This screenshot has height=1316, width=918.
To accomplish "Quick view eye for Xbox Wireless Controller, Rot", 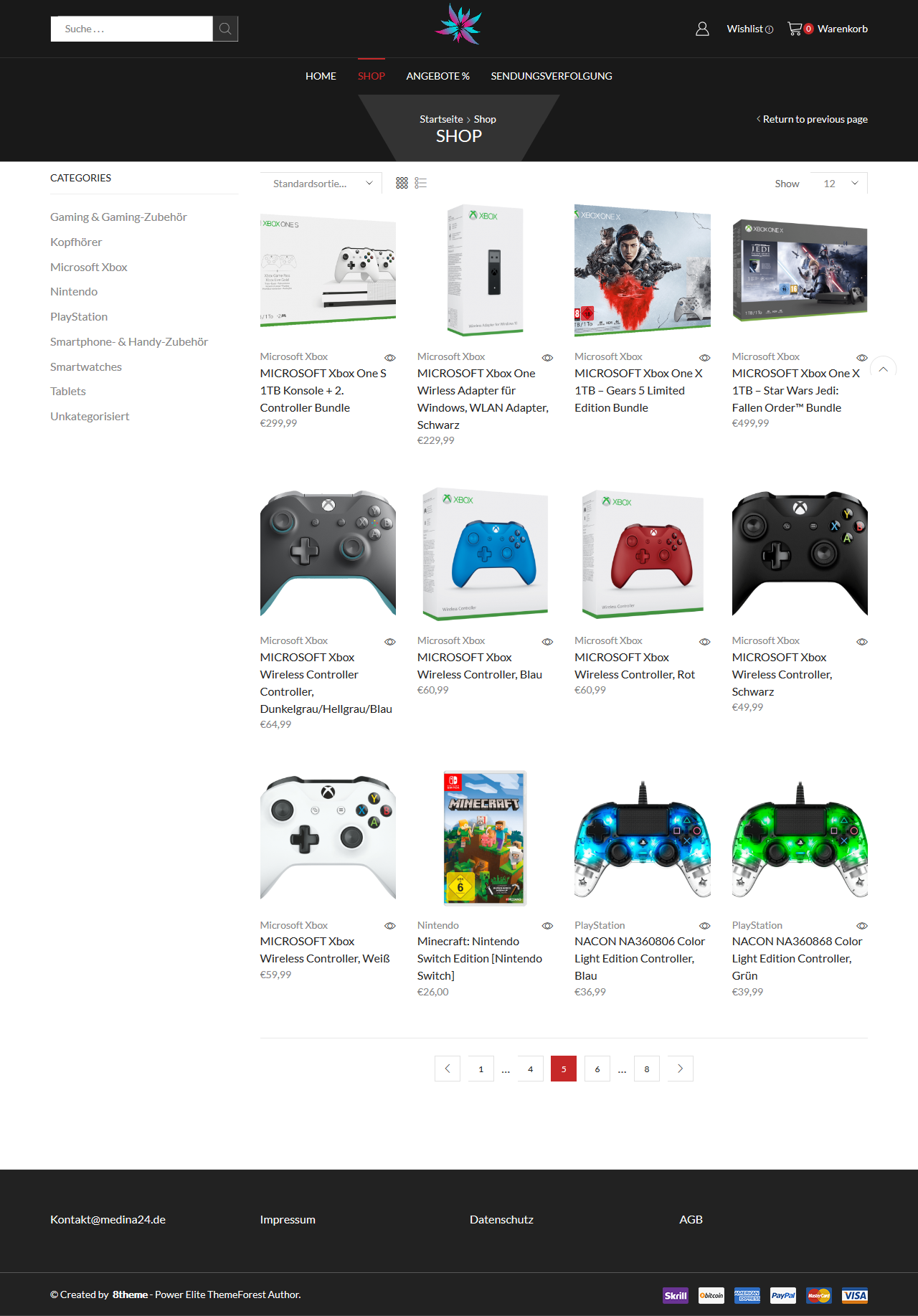I will (705, 642).
